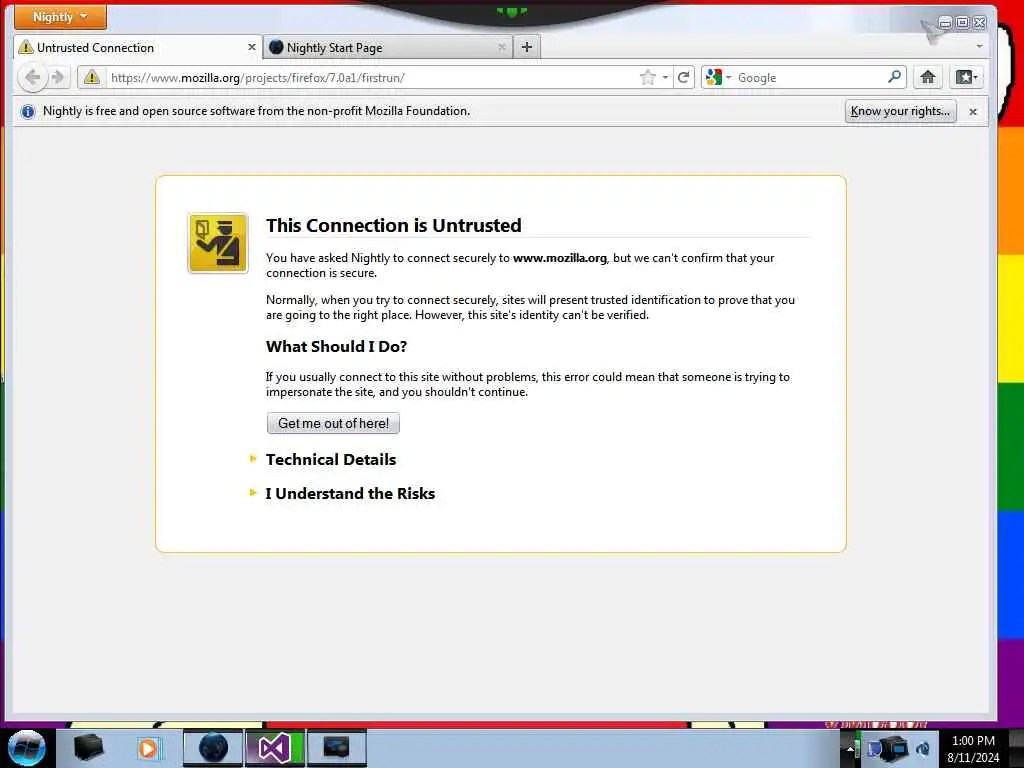Image resolution: width=1024 pixels, height=768 pixels.
Task: Go forward one page
Action: (x=58, y=78)
